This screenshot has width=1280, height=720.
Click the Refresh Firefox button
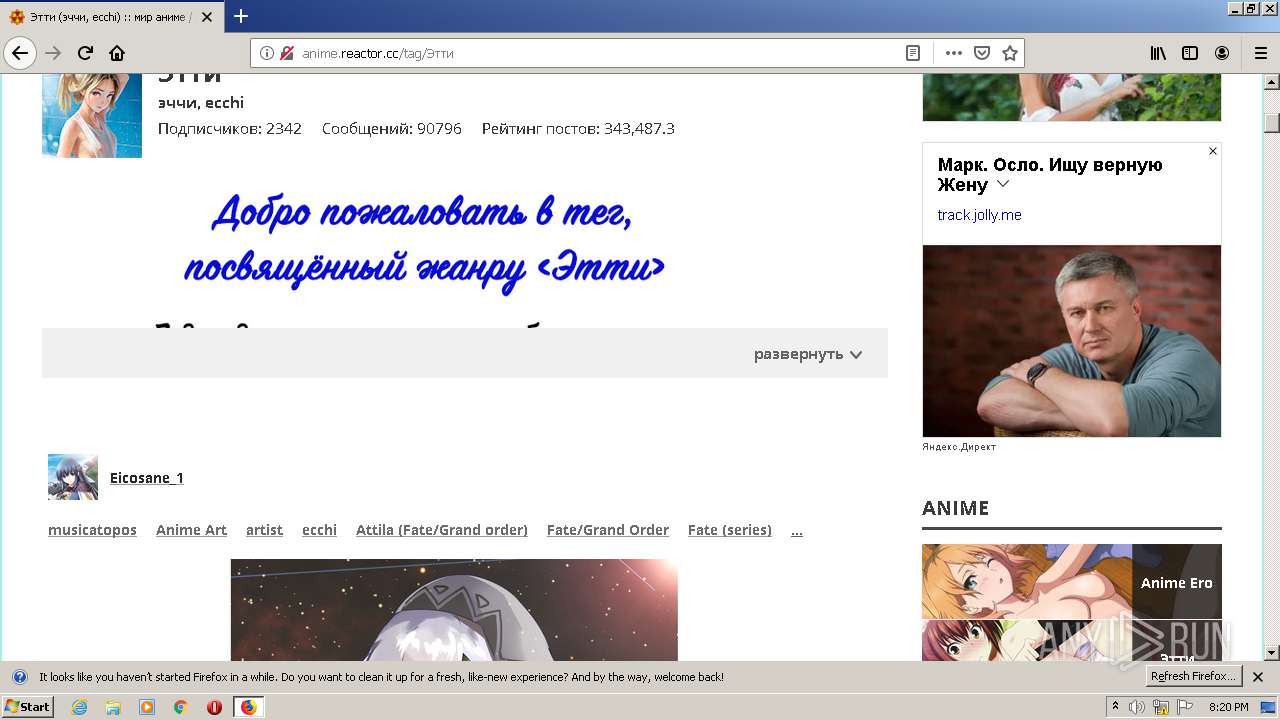click(1194, 676)
